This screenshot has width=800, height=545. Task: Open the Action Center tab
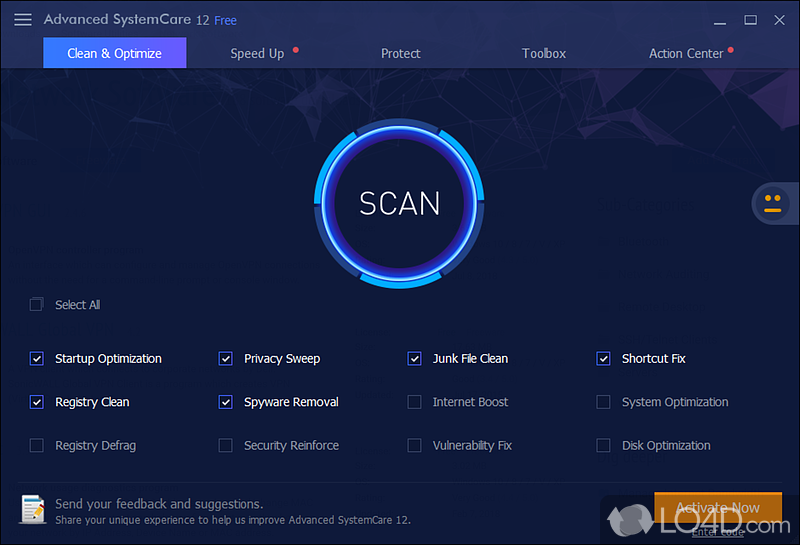coord(686,53)
